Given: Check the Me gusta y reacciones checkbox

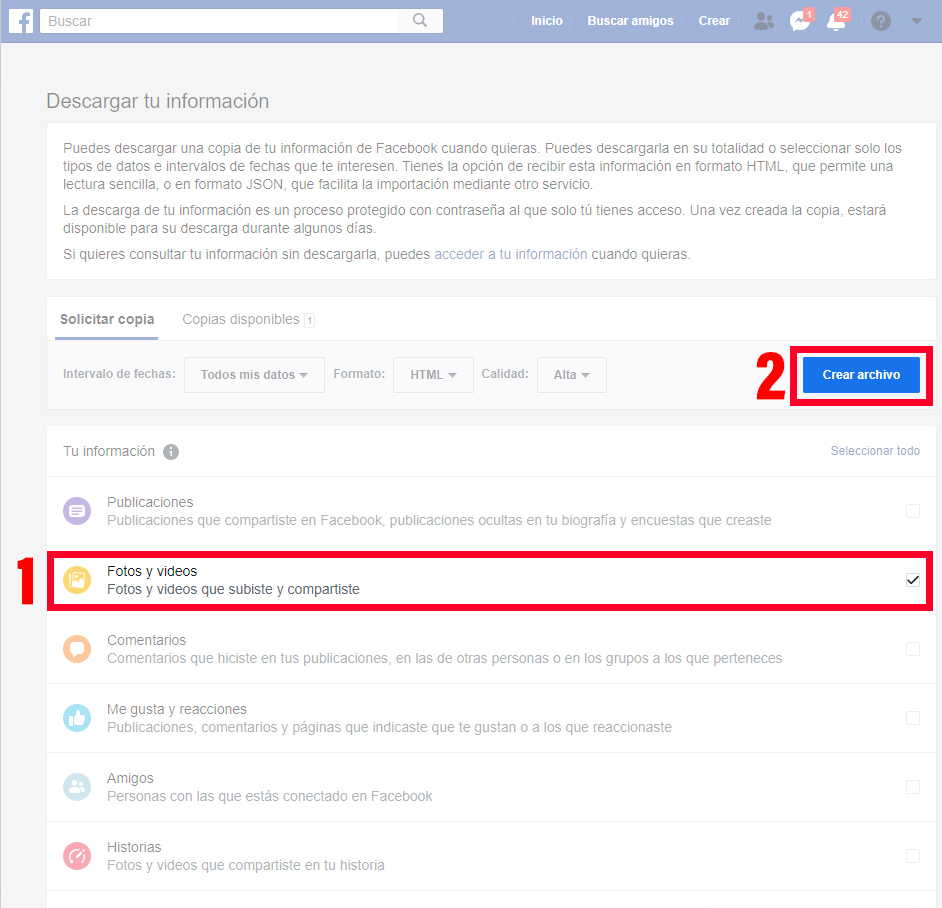Looking at the screenshot, I should 913,718.
